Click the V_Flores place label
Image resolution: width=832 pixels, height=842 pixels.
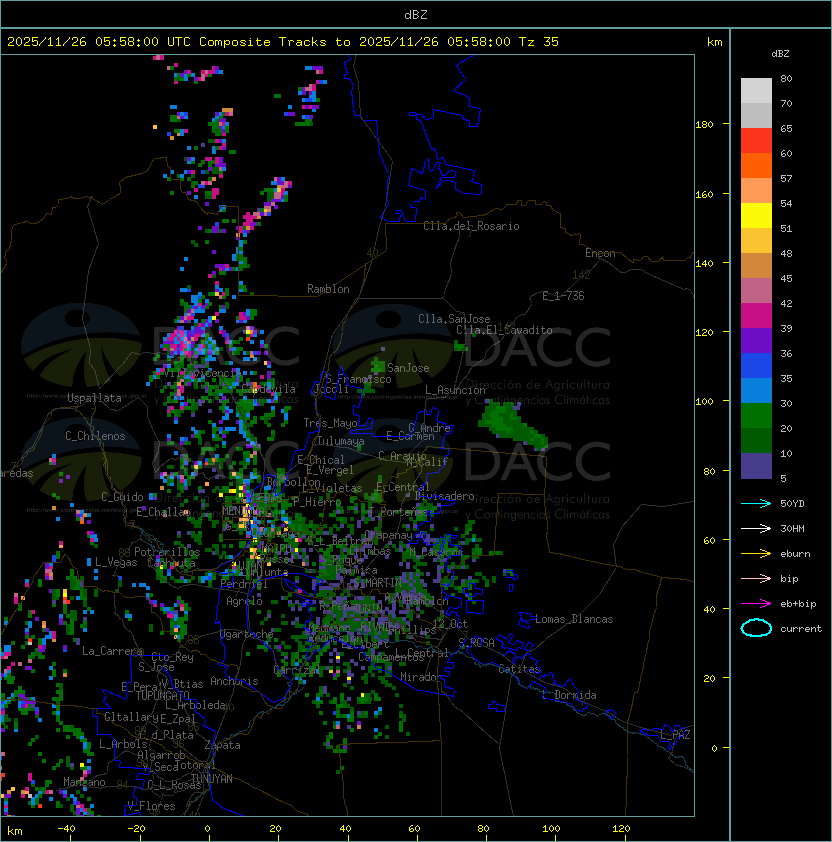(151, 806)
